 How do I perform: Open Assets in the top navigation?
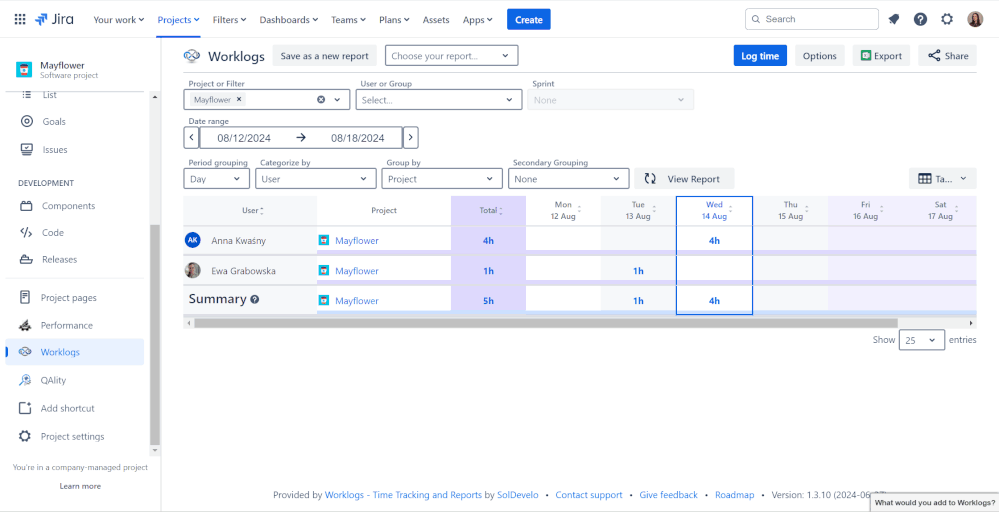436,20
